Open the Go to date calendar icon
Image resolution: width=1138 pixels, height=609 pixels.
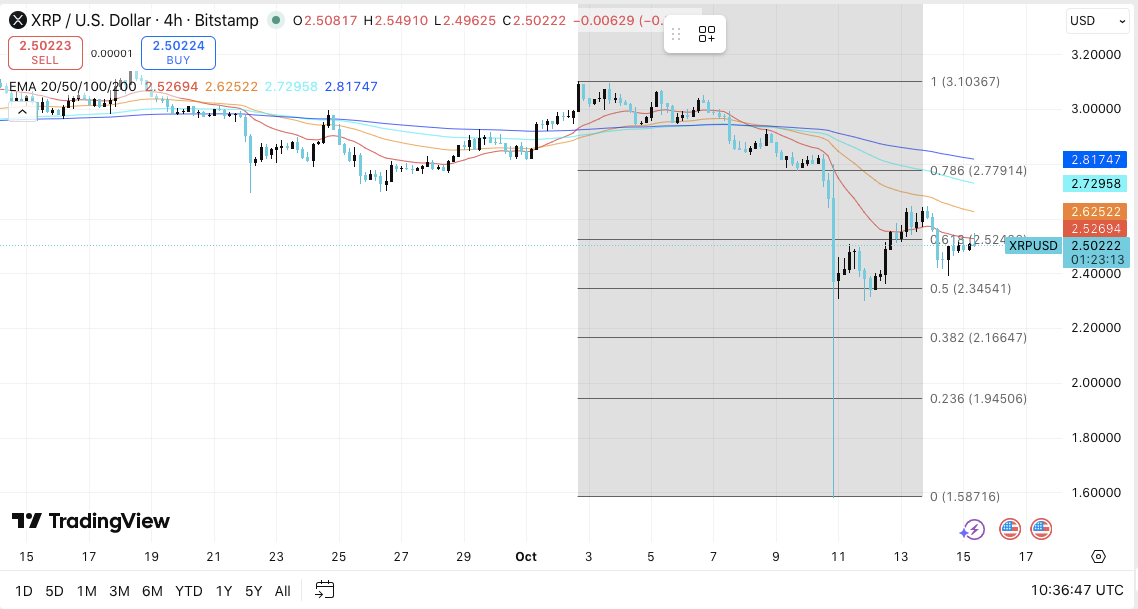pyautogui.click(x=324, y=590)
